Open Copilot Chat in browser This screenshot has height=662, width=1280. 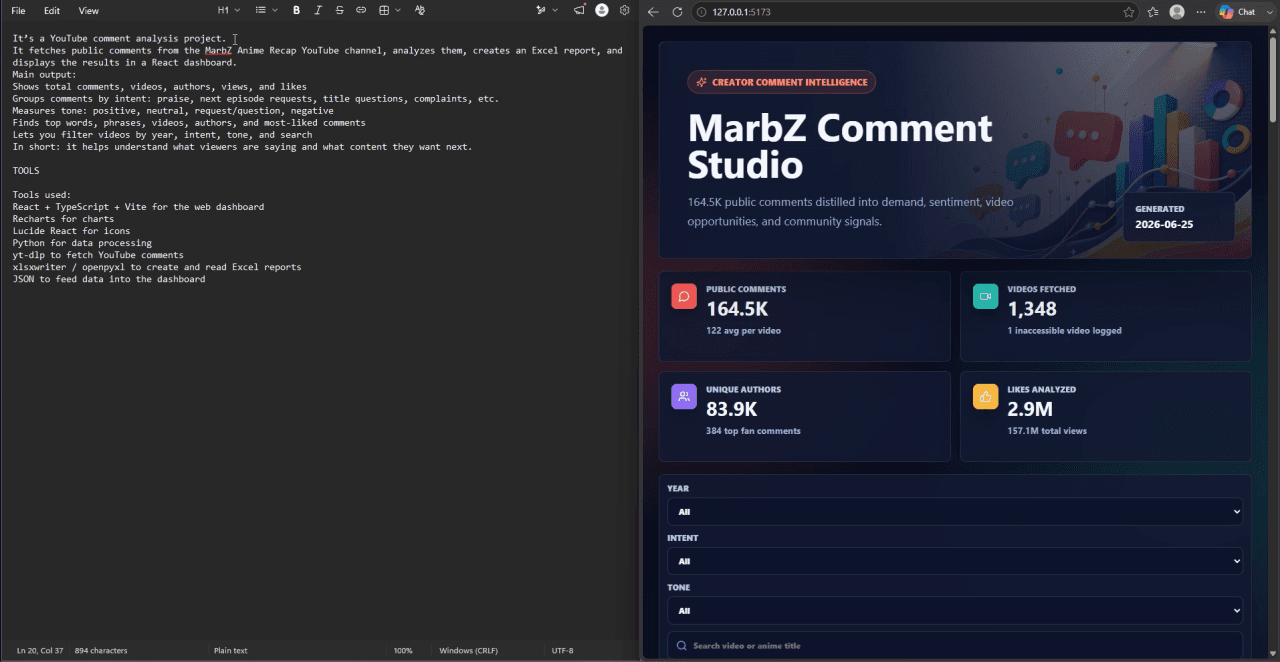click(x=1237, y=12)
